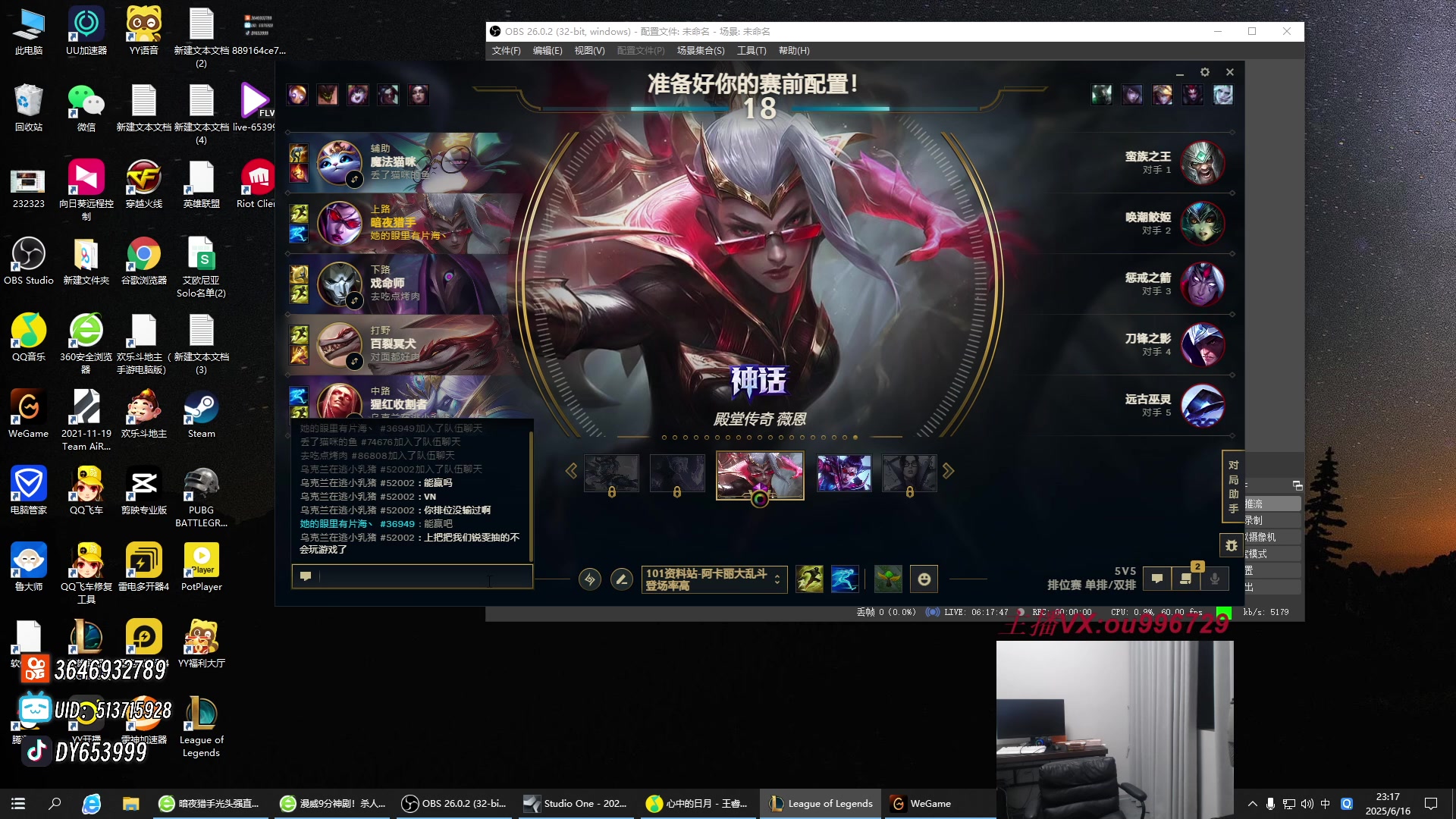Open OBS 视图(V) menu
1456x819 pixels.
pyautogui.click(x=589, y=51)
